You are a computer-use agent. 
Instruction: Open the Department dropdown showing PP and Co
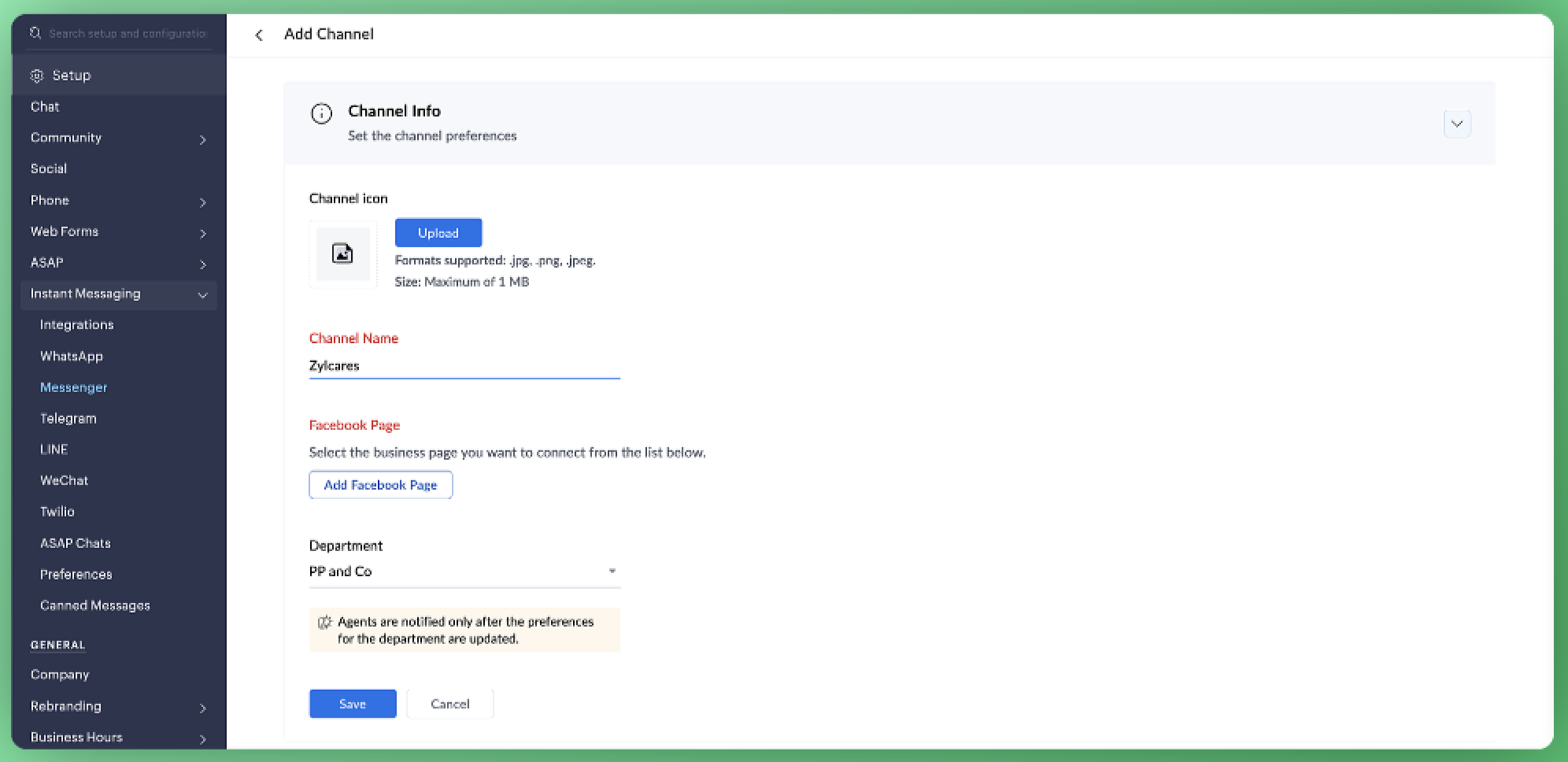(x=464, y=571)
